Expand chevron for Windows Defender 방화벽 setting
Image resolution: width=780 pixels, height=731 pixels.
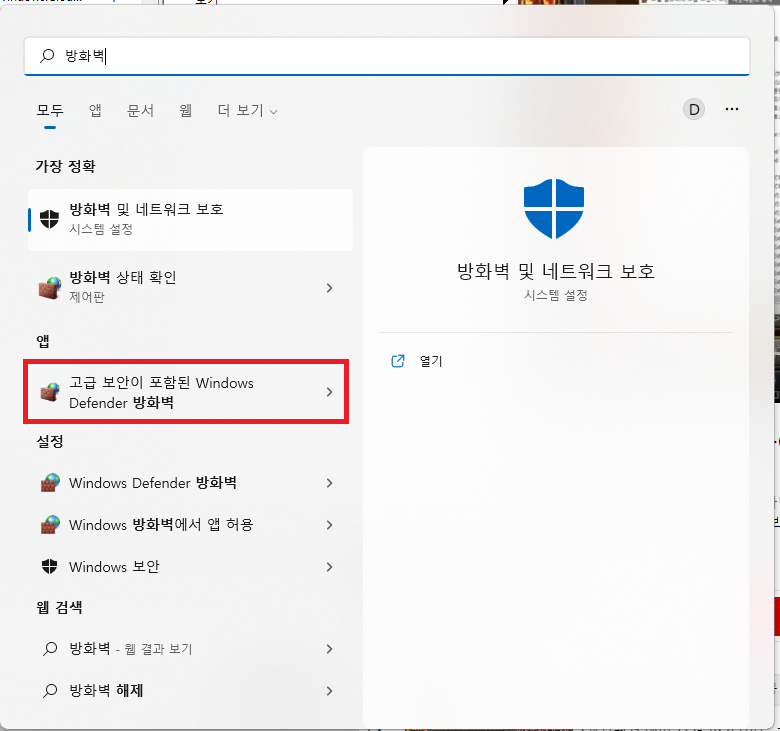[329, 483]
